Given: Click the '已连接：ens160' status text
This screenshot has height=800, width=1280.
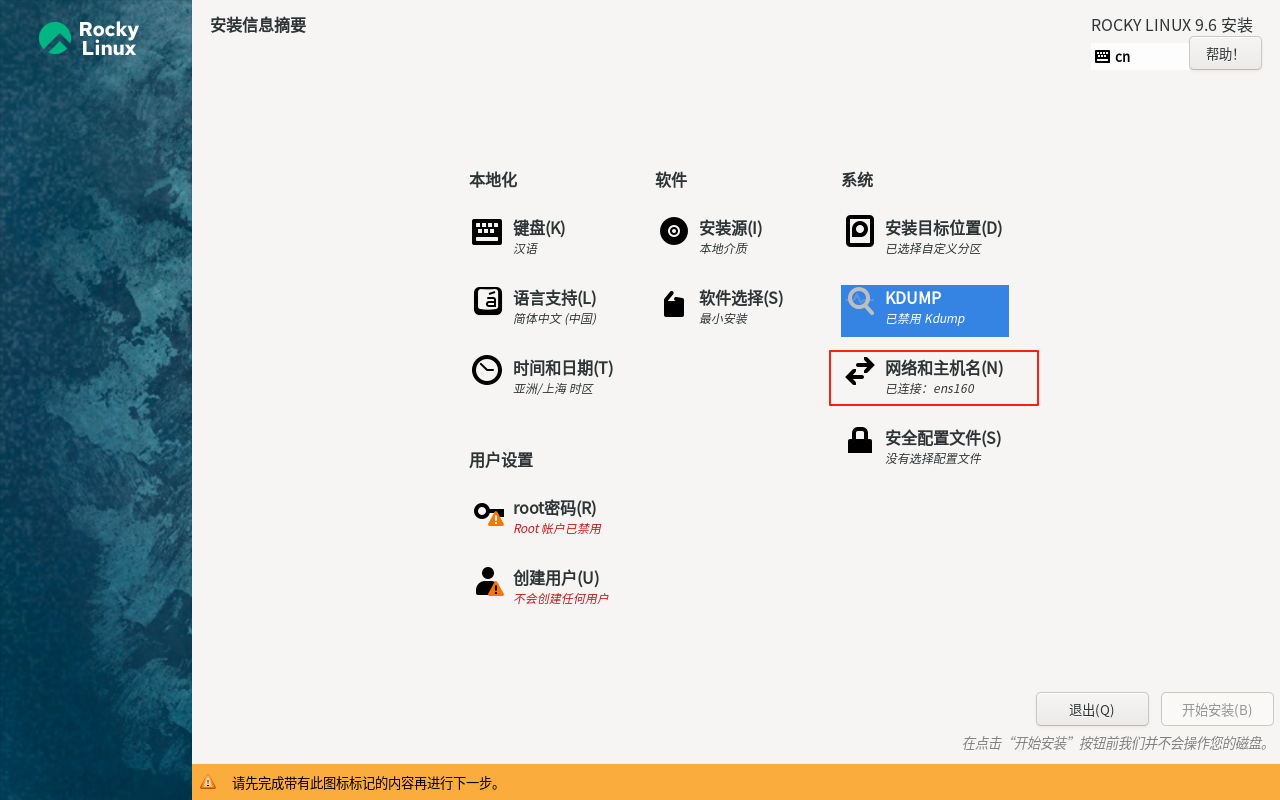Looking at the screenshot, I should coord(930,389).
